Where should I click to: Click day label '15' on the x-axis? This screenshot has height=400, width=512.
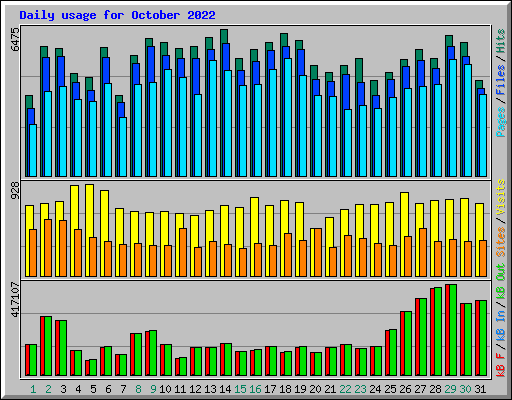click(x=240, y=389)
